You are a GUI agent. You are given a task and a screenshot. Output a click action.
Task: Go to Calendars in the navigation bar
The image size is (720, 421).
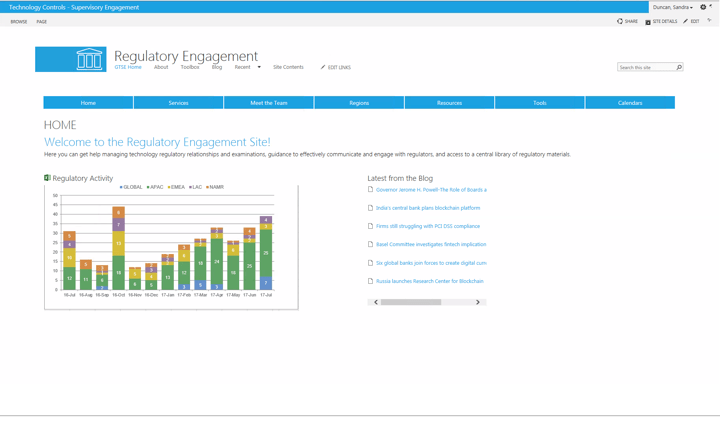630,102
